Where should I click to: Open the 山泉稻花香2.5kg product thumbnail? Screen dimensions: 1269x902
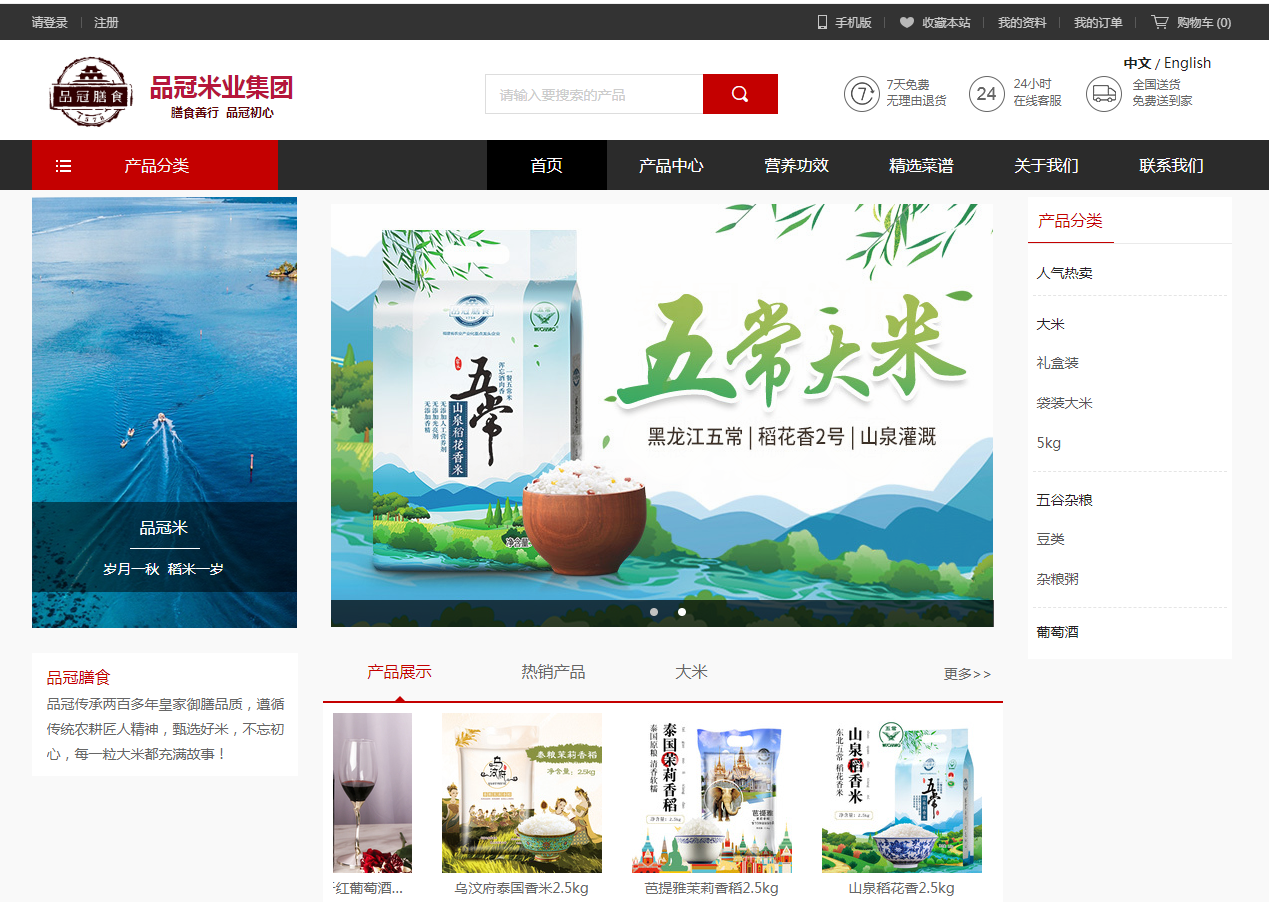click(902, 794)
